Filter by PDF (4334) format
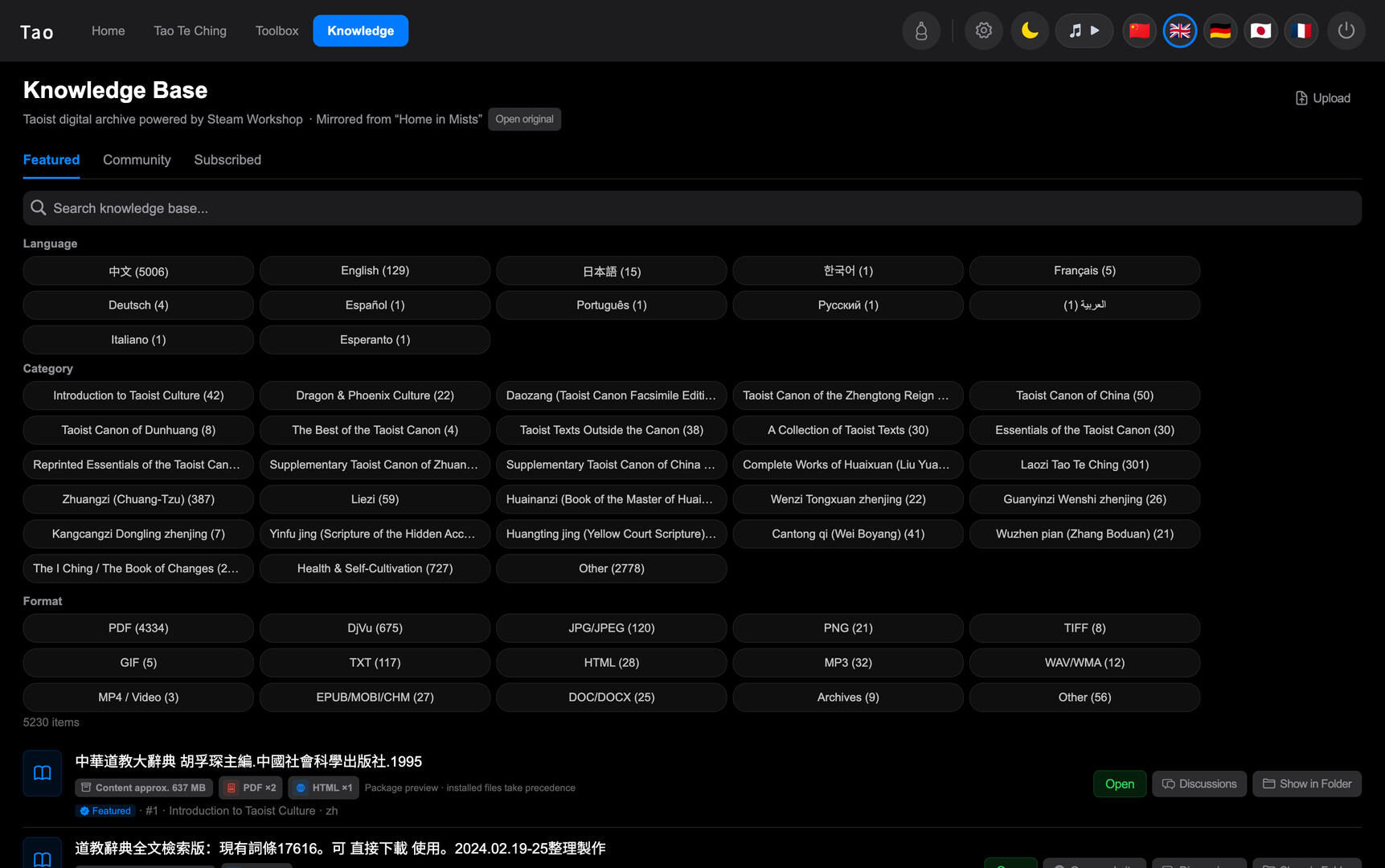Image resolution: width=1385 pixels, height=868 pixels. 138,628
